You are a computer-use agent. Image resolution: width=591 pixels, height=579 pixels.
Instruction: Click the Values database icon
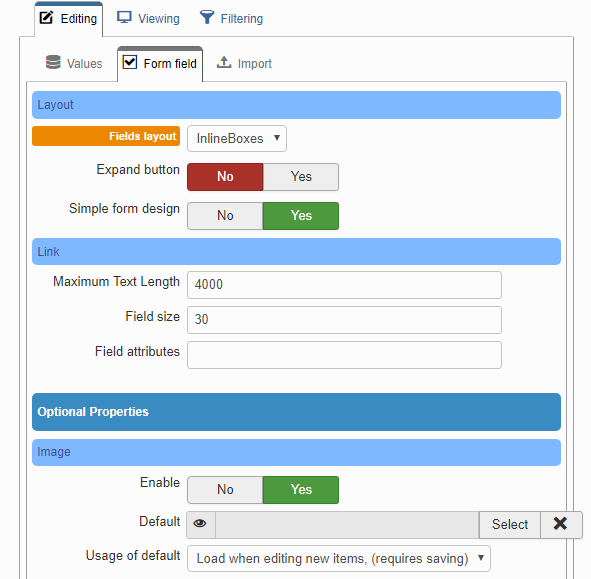point(53,62)
